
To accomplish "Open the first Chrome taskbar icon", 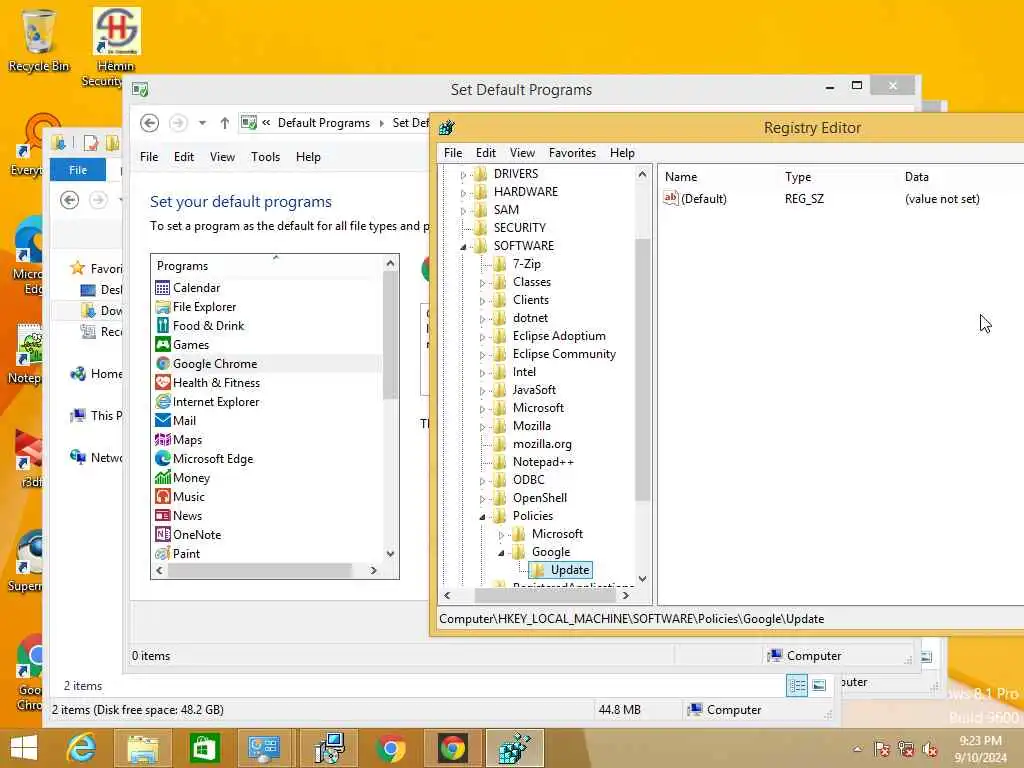I will [x=390, y=748].
